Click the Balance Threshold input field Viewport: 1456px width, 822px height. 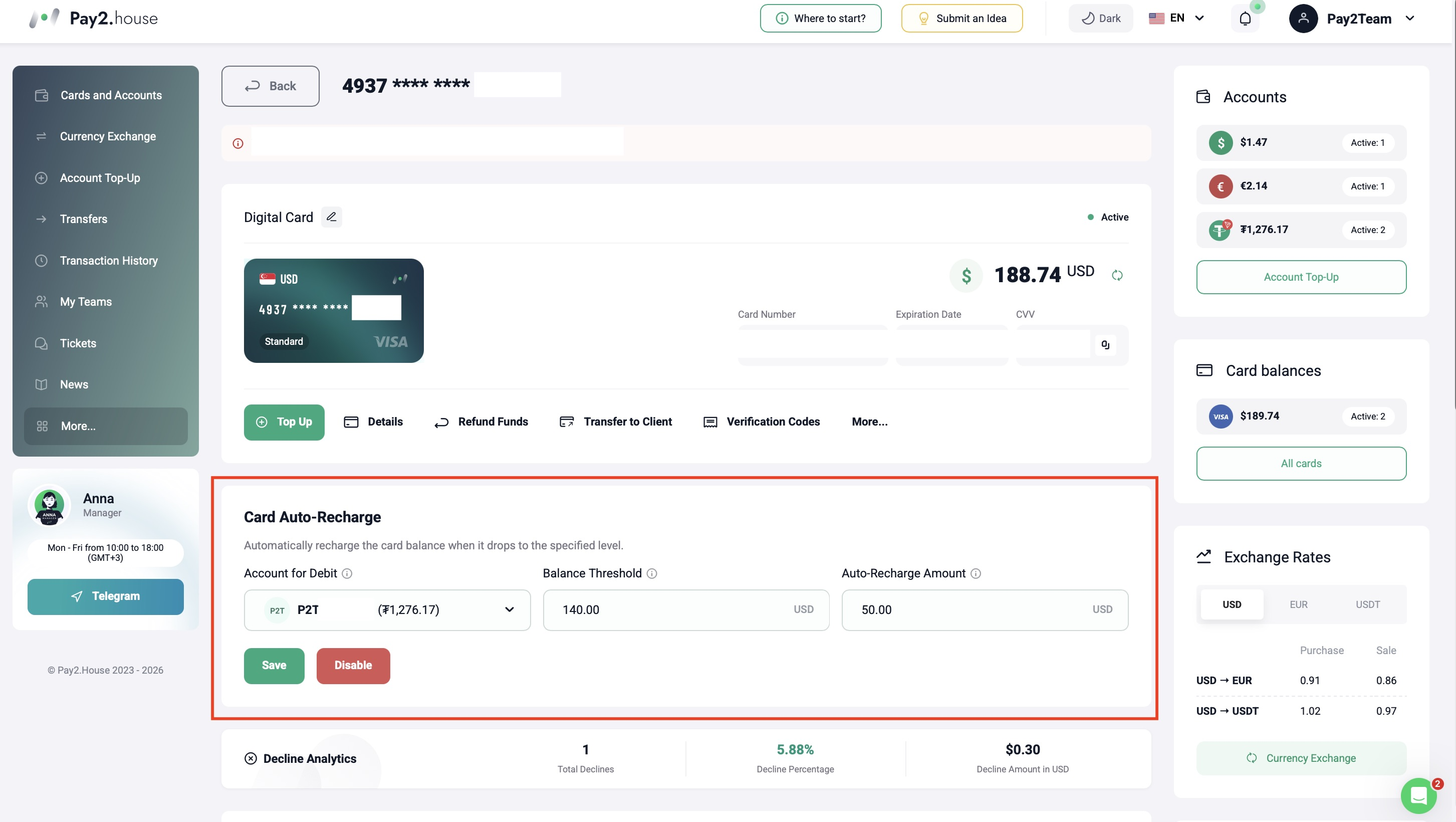[686, 609]
